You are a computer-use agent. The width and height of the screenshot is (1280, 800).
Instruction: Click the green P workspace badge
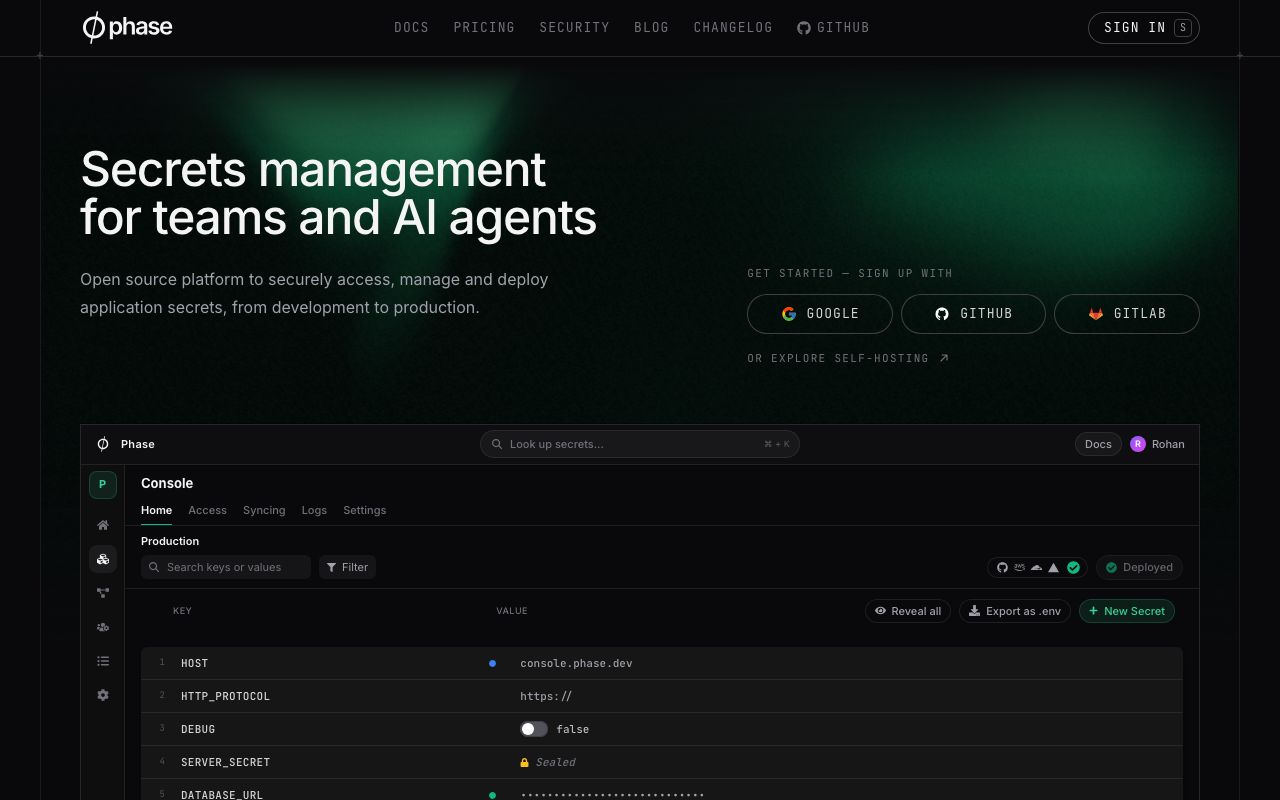(x=103, y=485)
